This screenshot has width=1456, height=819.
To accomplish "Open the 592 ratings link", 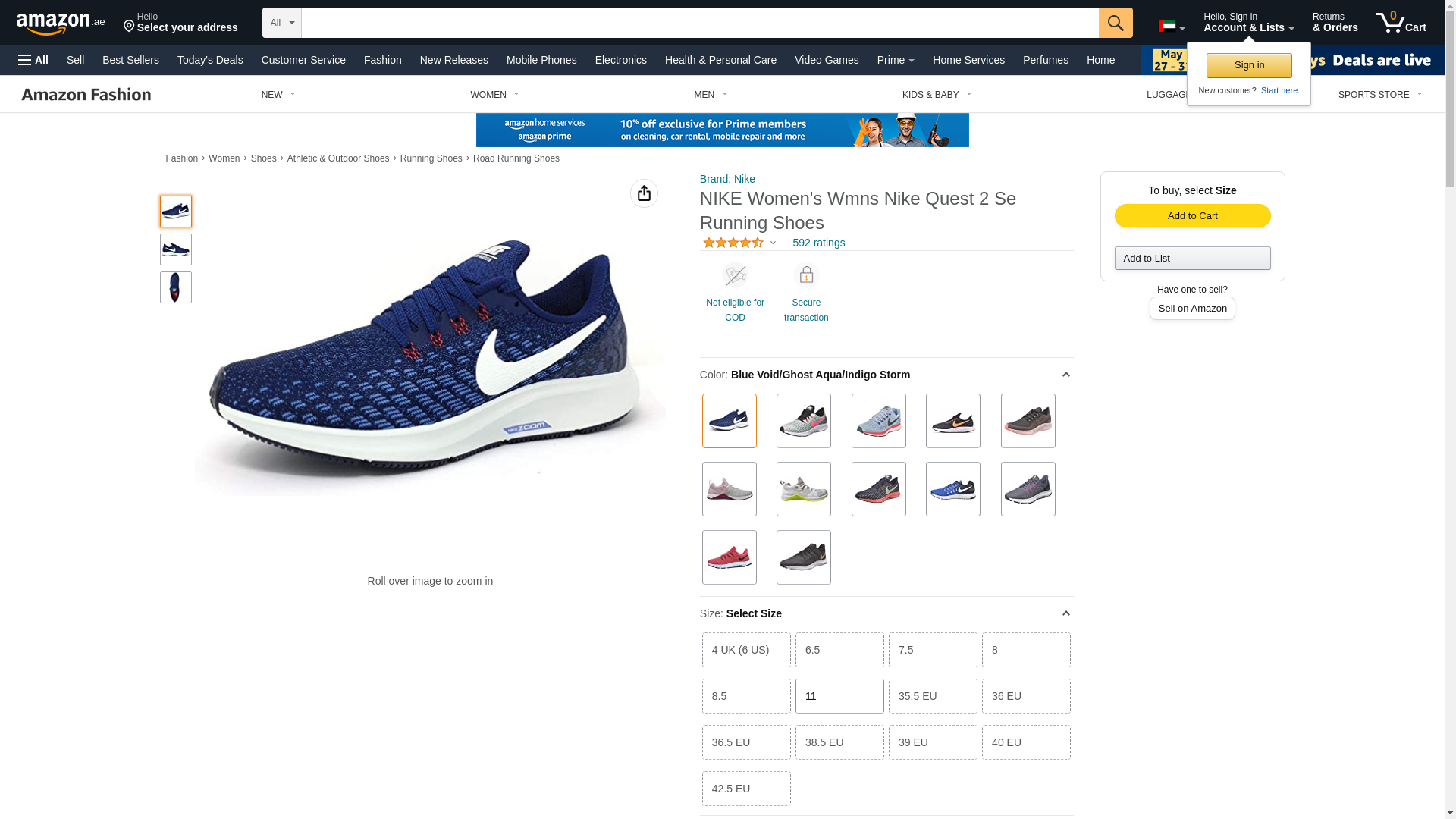I will click(818, 243).
